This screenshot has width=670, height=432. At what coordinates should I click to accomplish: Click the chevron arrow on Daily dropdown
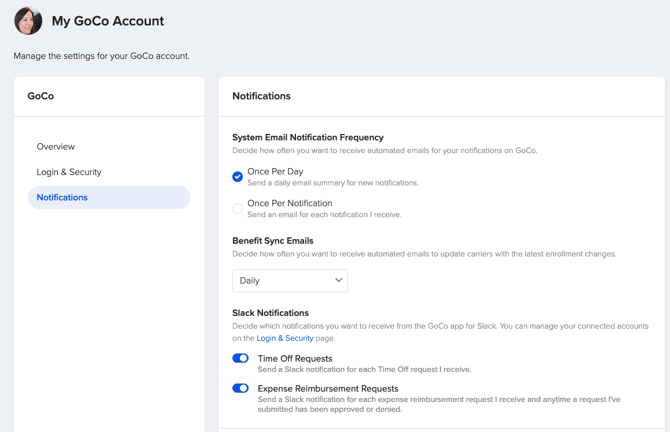[x=338, y=281]
